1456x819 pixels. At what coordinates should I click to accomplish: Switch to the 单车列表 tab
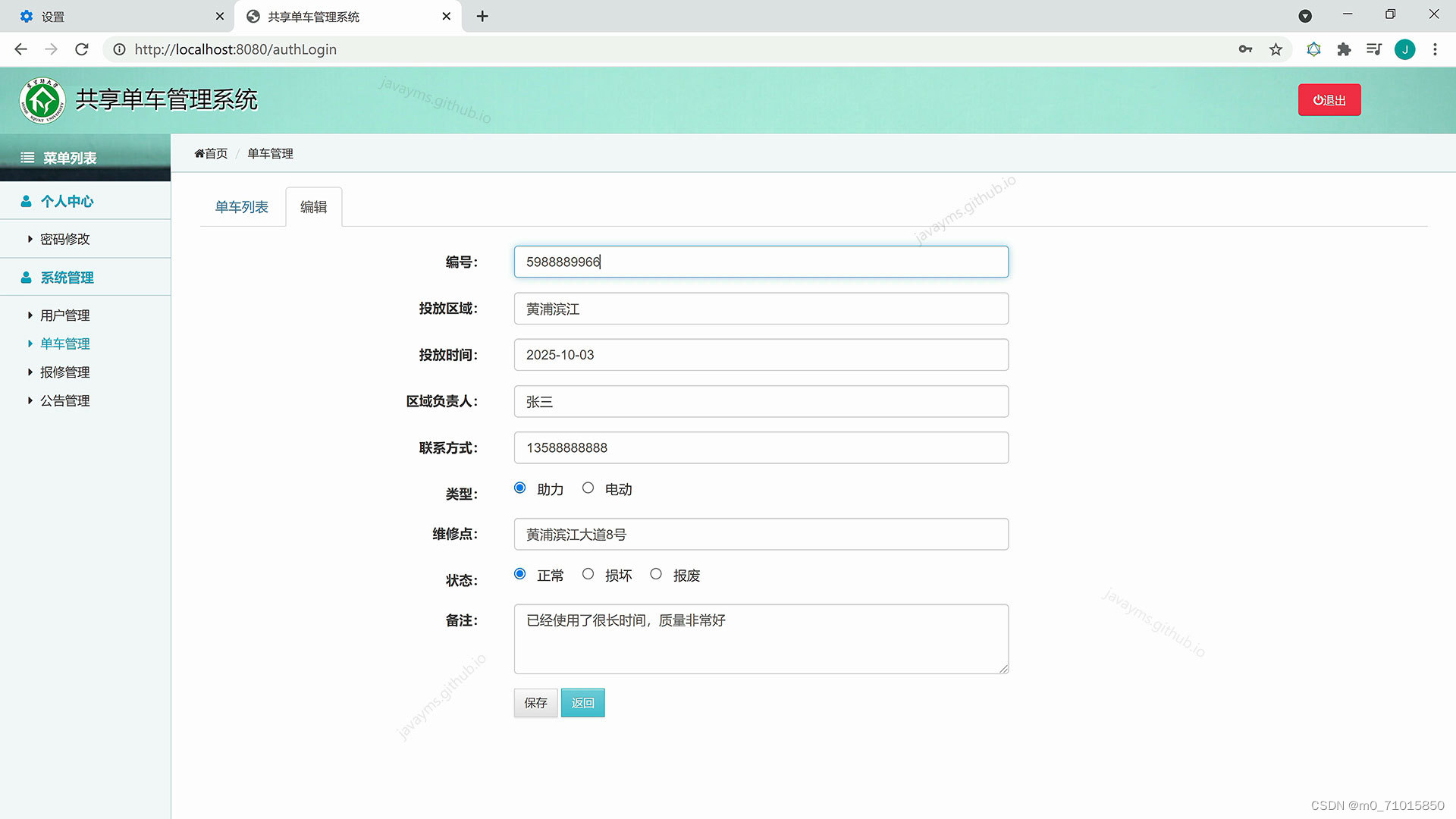click(x=241, y=207)
